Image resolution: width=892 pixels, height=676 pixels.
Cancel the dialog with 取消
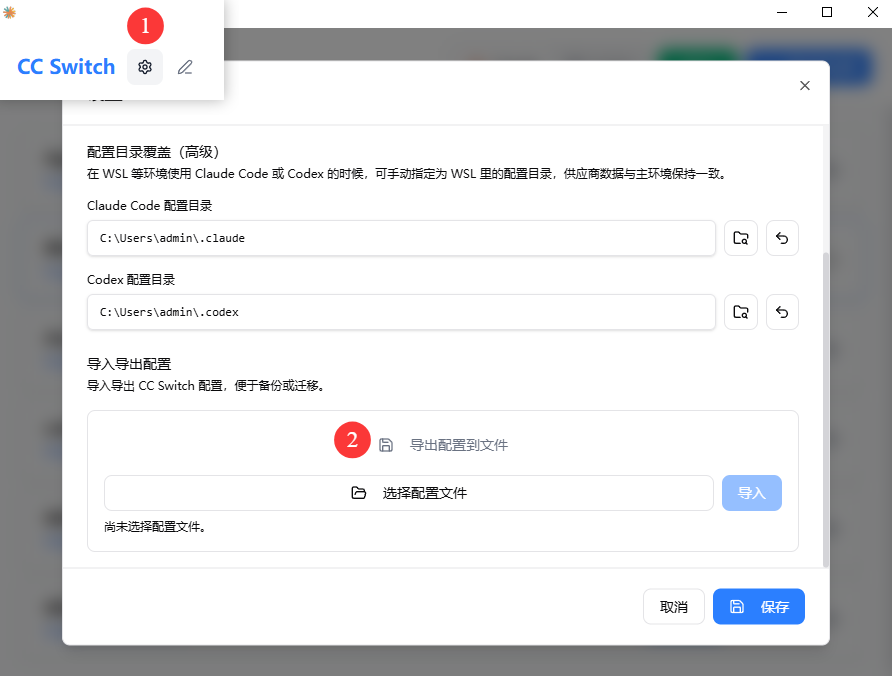coord(674,607)
